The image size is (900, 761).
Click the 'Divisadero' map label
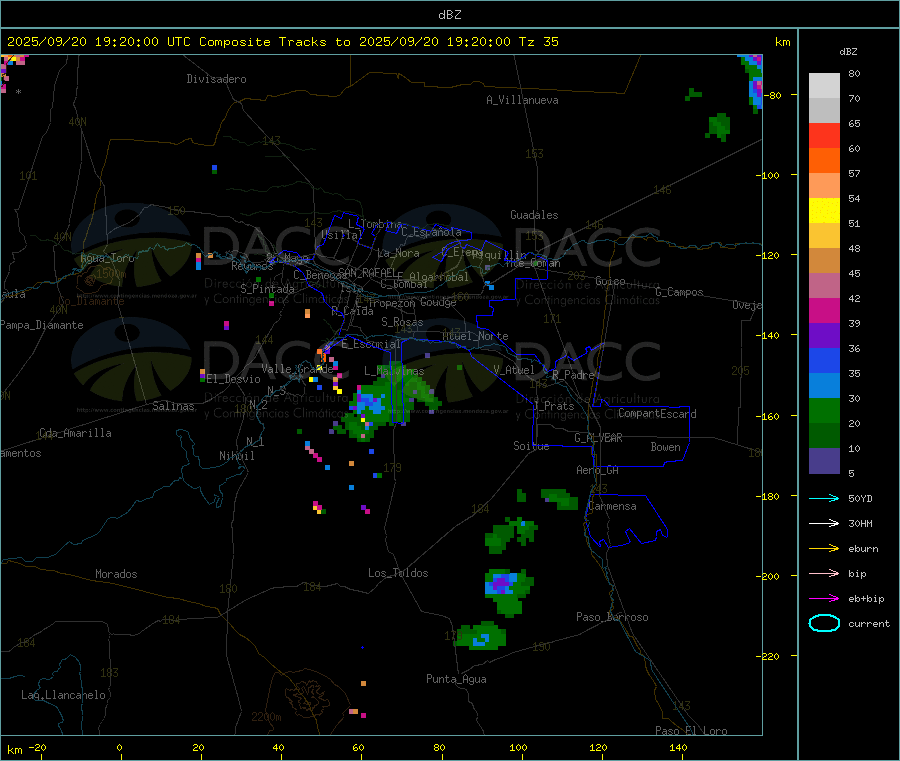click(x=216, y=79)
